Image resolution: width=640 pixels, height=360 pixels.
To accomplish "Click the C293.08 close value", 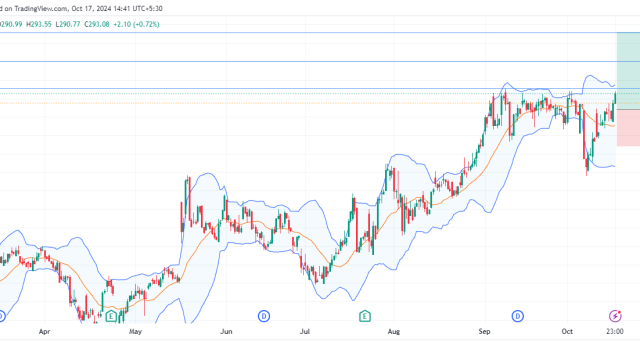I will pyautogui.click(x=97, y=24).
